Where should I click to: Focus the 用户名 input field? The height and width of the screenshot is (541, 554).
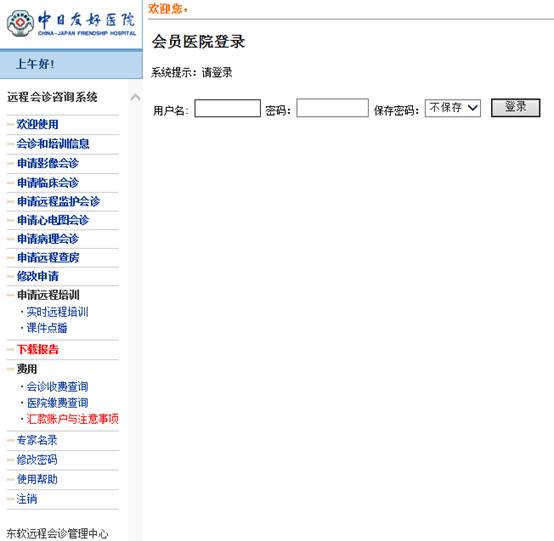click(x=228, y=108)
